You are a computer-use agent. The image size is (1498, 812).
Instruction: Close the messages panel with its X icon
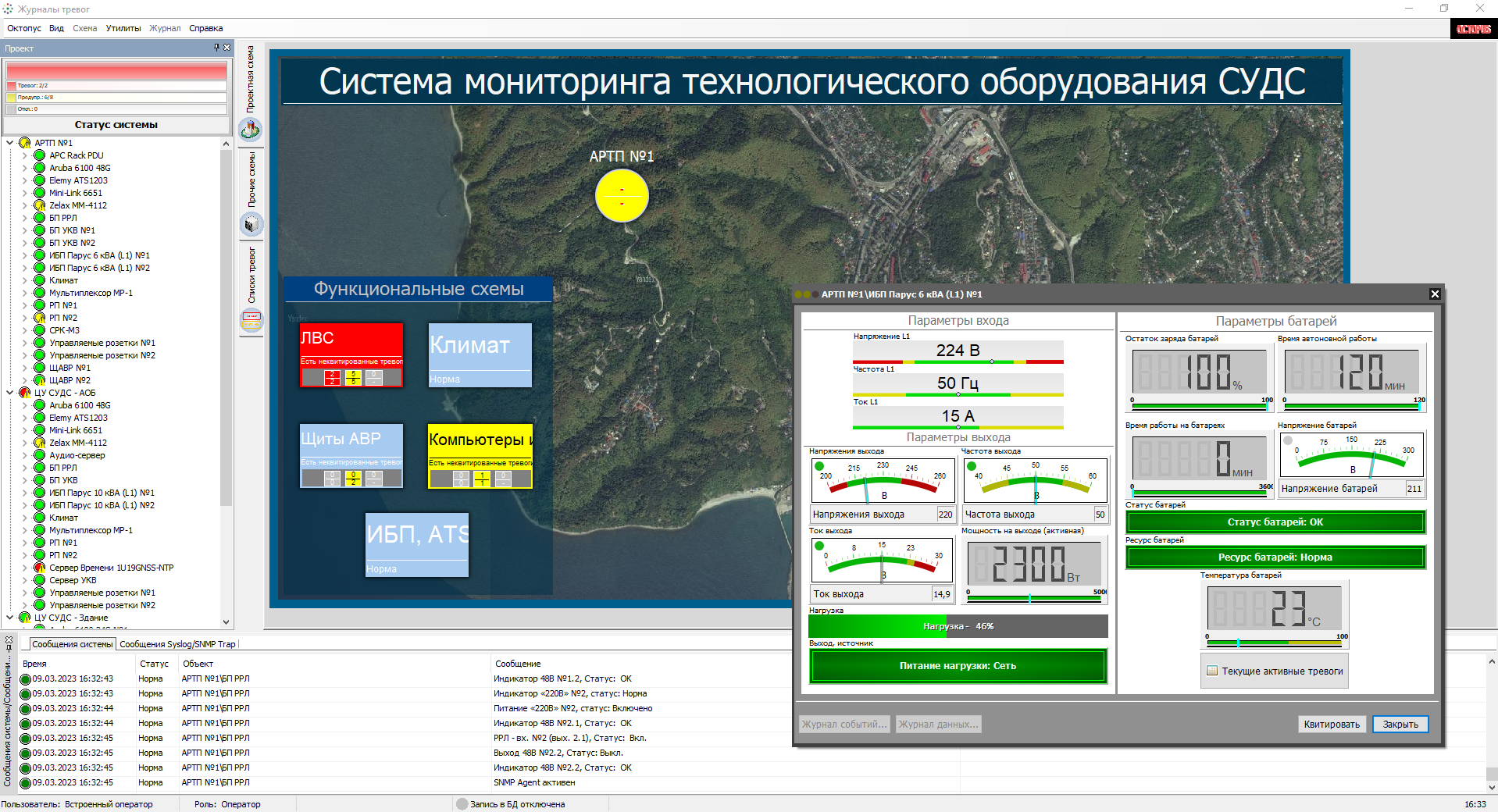coord(9,639)
